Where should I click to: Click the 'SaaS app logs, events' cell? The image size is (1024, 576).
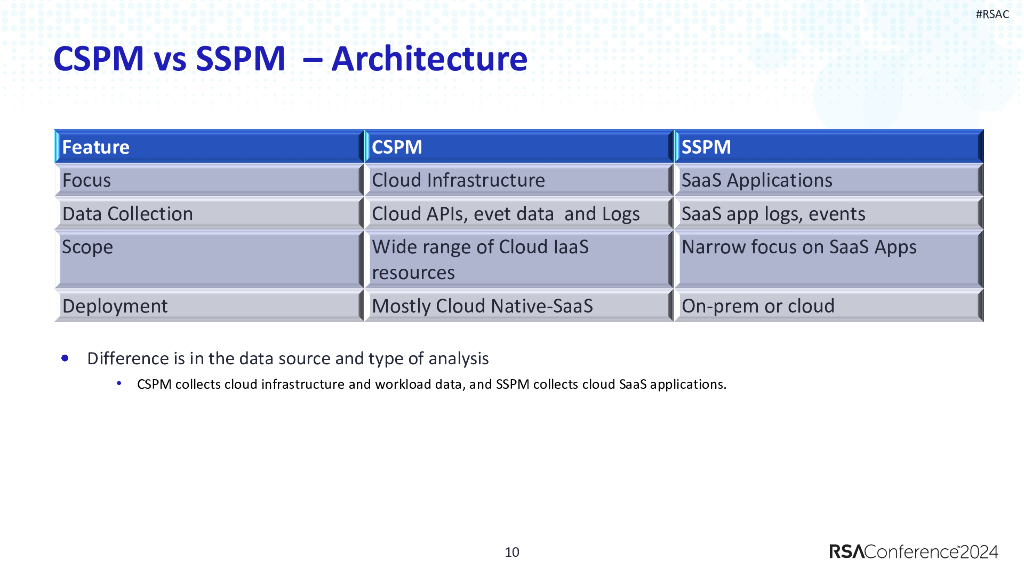coord(829,213)
